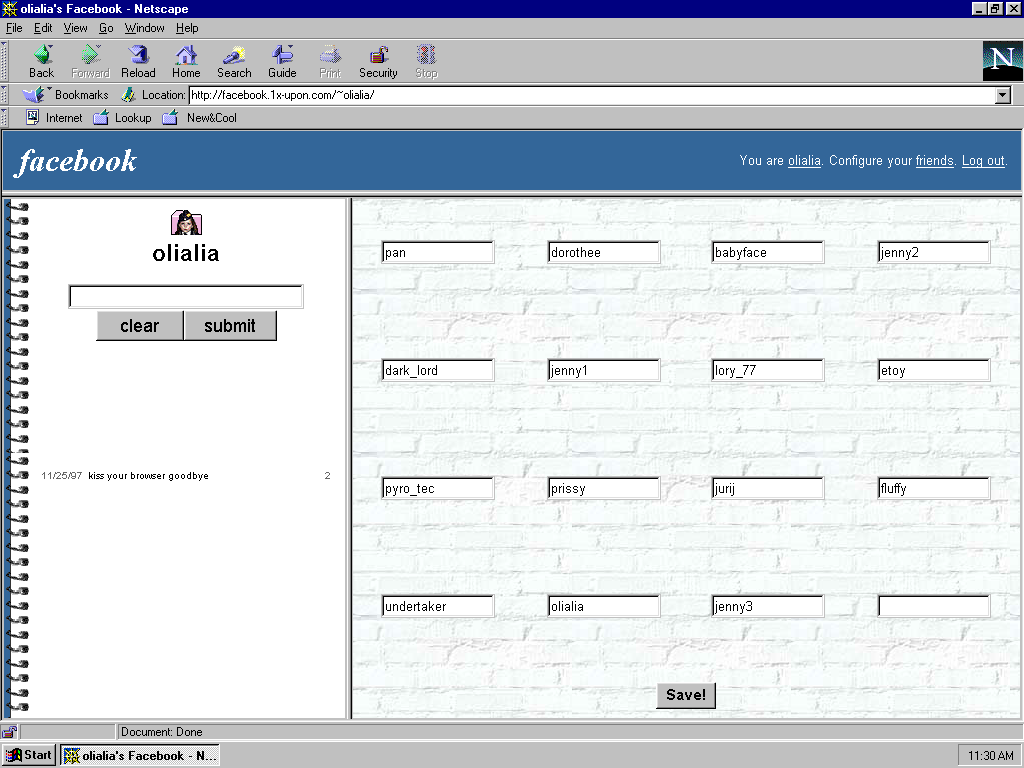Click the status bar security lock icon
Screen dimensions: 1024x768
(10, 732)
